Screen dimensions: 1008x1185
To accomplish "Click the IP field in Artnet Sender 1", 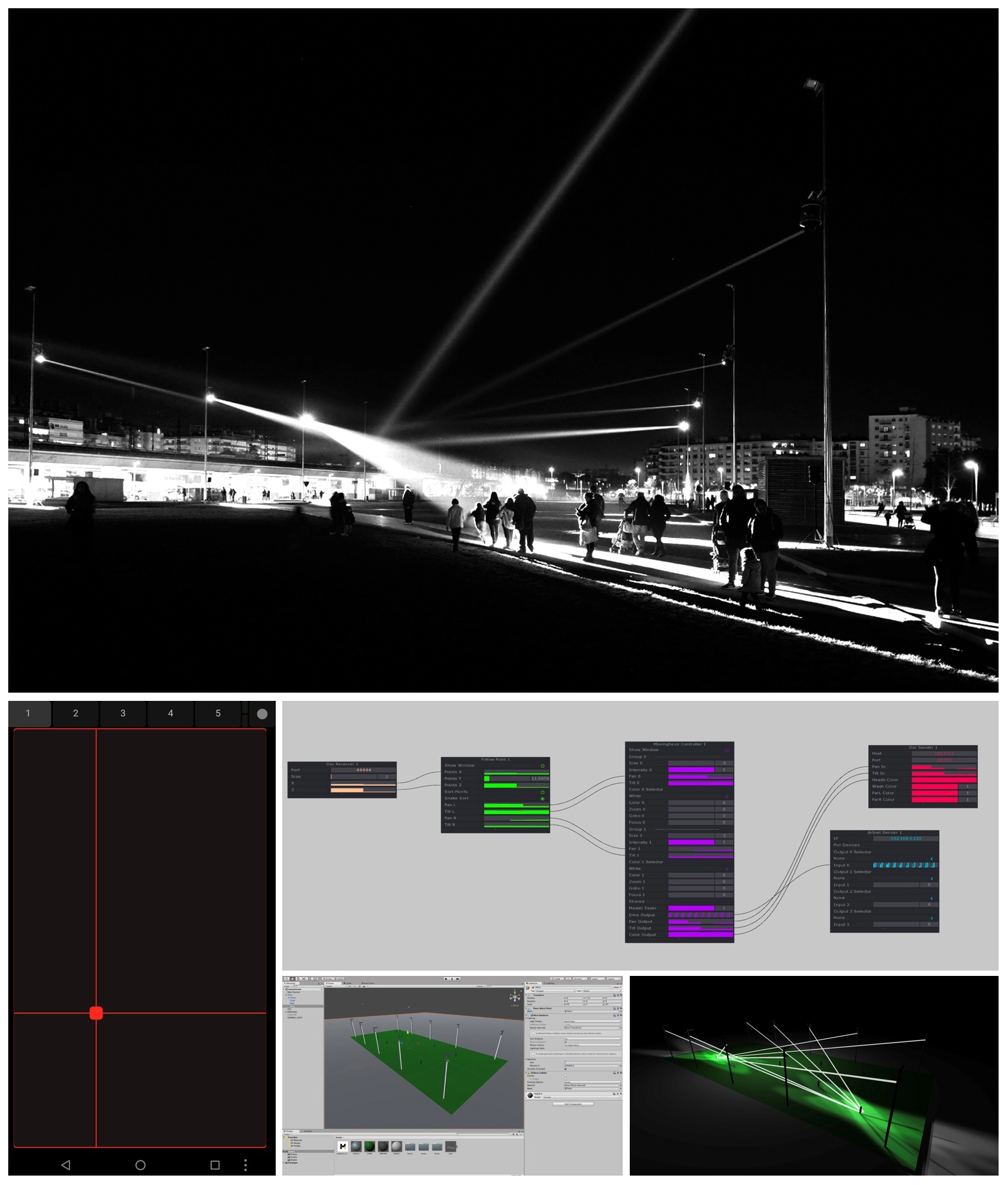I will (905, 839).
